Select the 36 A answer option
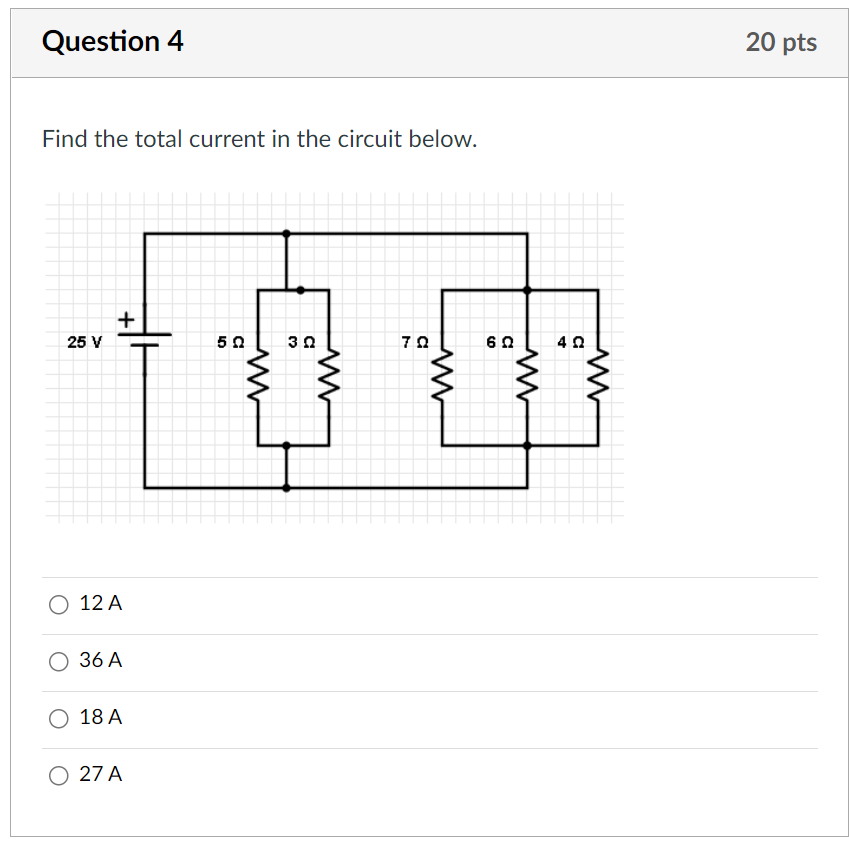 (x=59, y=660)
